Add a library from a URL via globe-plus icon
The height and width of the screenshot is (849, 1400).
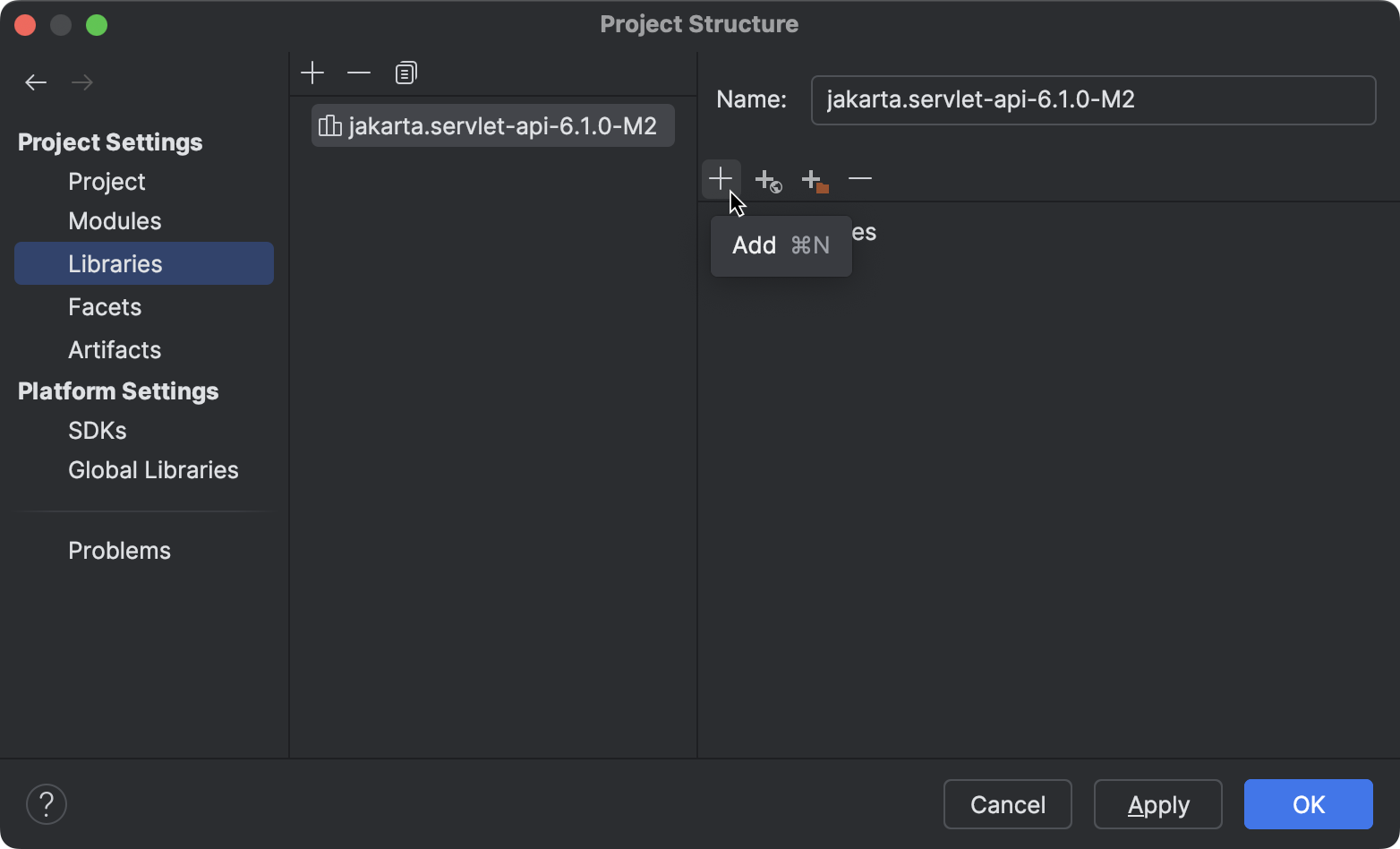[x=768, y=180]
